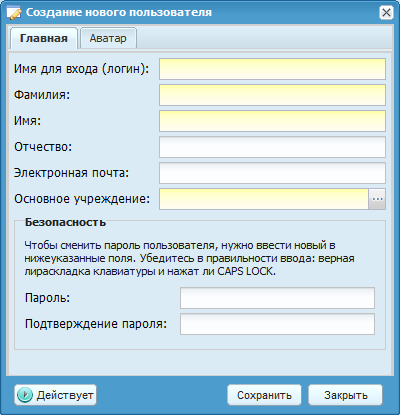400x415 pixels.
Task: Click the Безопасность group heading
Action: (x=65, y=222)
